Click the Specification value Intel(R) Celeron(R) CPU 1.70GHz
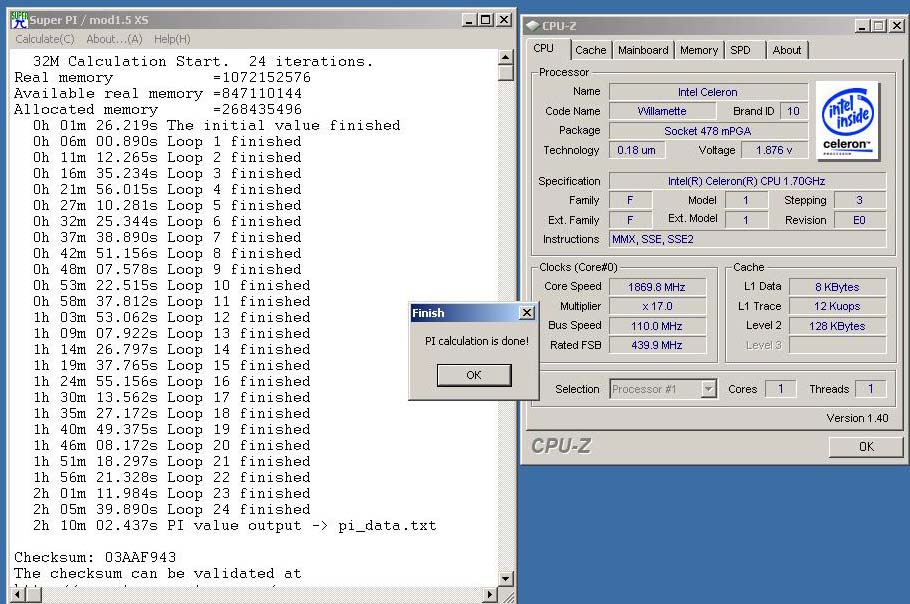This screenshot has width=910, height=604. tap(747, 181)
